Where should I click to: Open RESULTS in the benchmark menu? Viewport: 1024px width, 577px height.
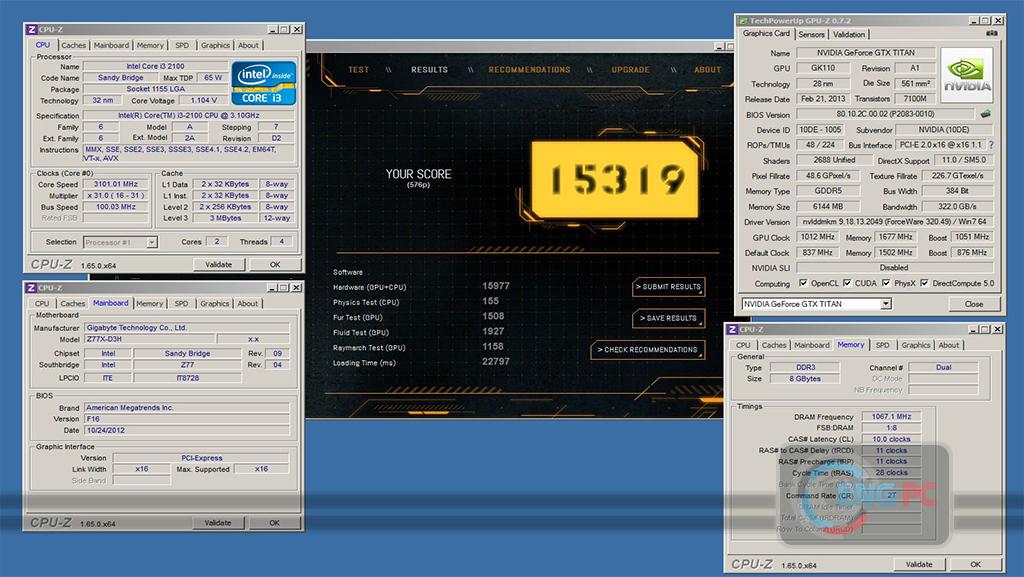pos(429,70)
